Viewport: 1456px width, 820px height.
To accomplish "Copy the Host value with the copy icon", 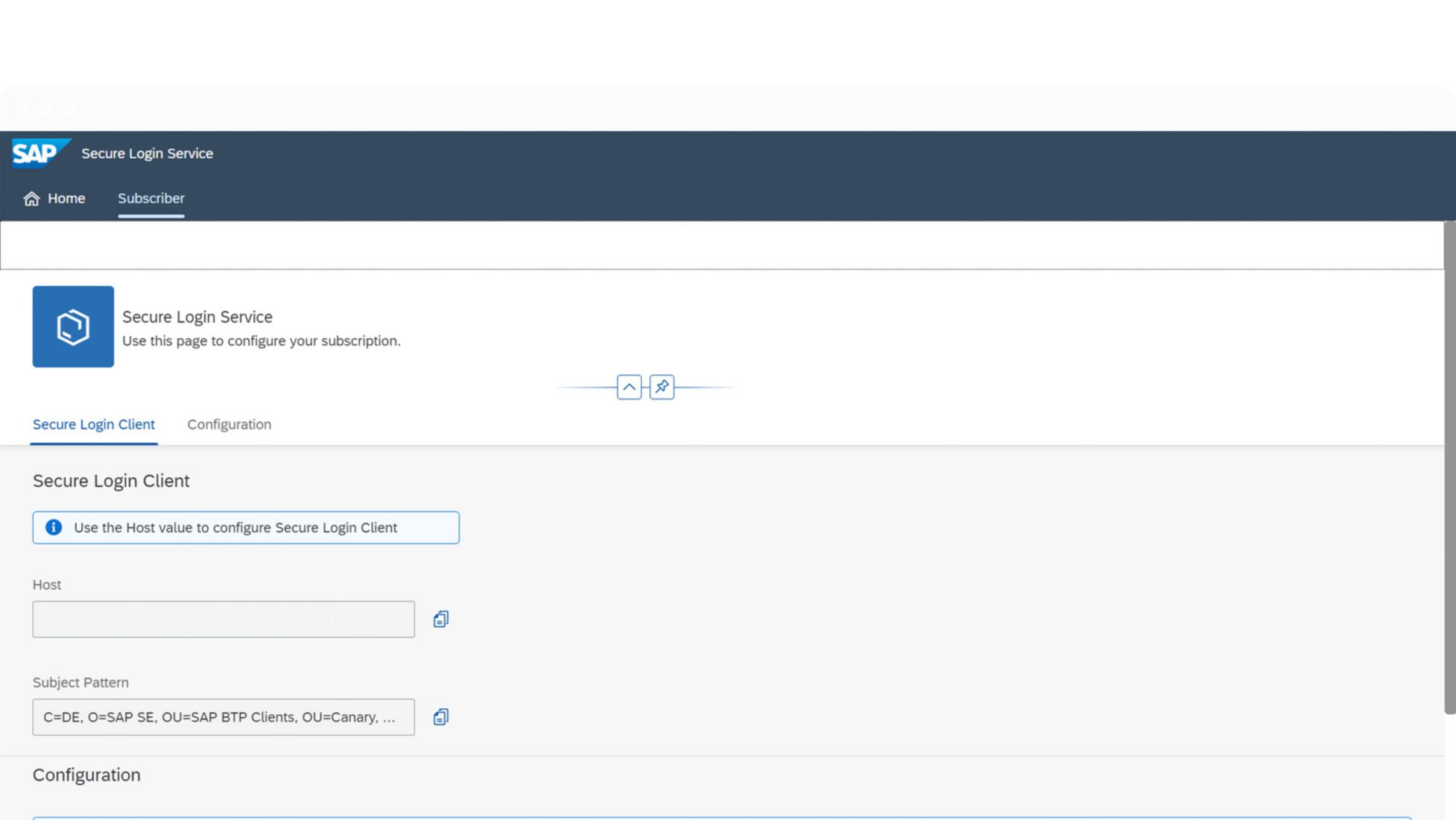I will pyautogui.click(x=440, y=619).
